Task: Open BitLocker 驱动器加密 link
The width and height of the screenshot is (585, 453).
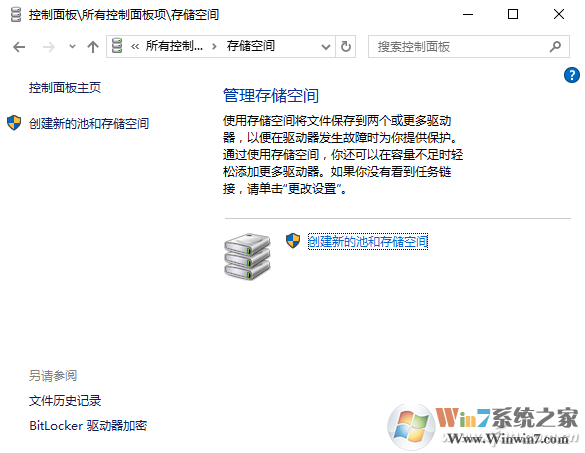Action: pos(88,426)
